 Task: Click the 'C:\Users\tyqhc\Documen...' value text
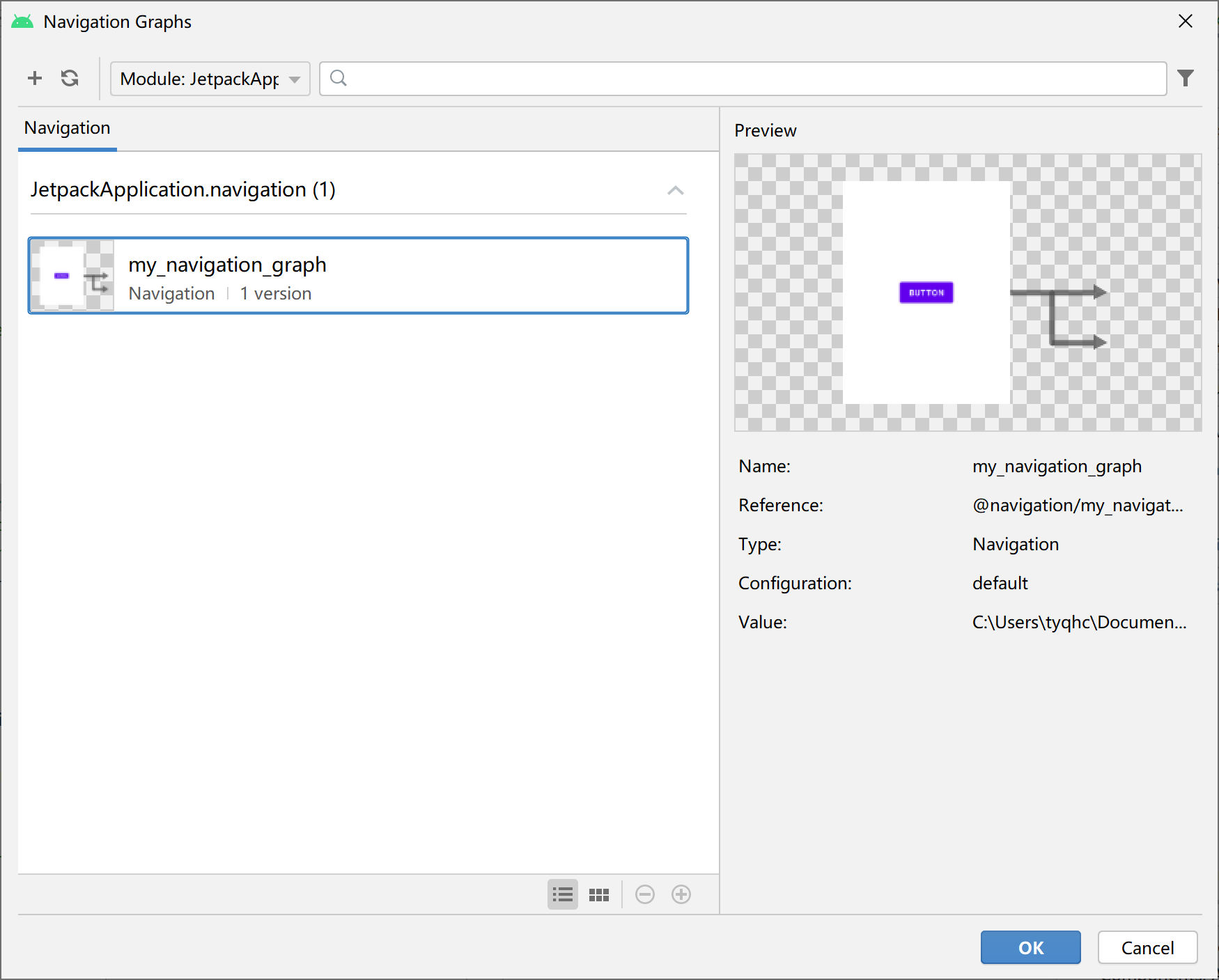click(x=1079, y=623)
